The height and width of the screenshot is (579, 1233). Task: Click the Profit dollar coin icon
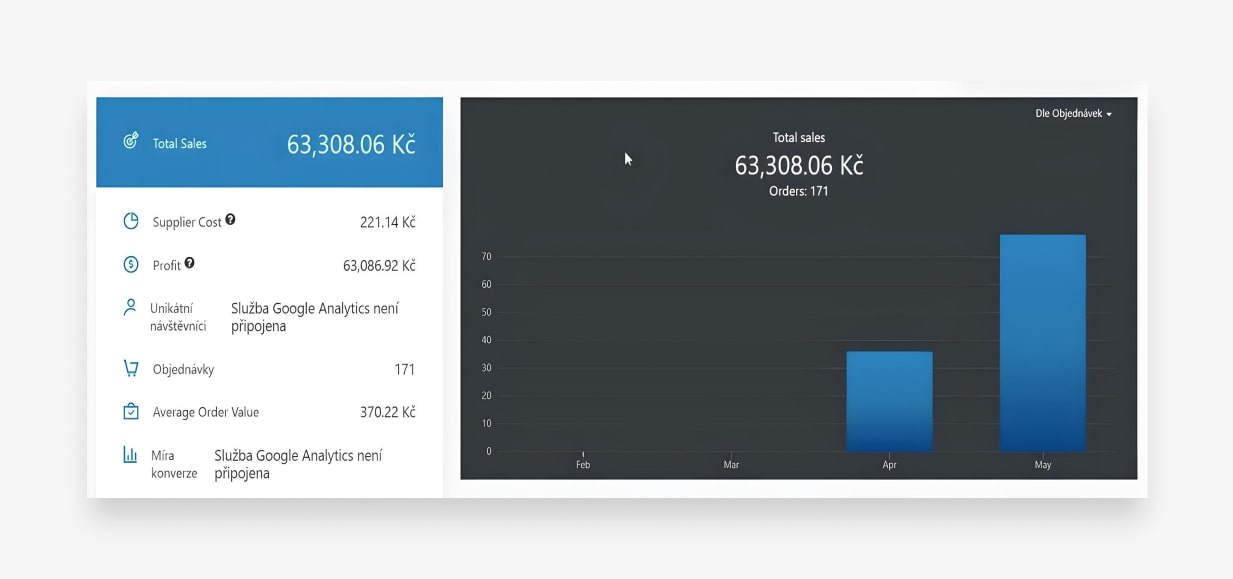130,265
